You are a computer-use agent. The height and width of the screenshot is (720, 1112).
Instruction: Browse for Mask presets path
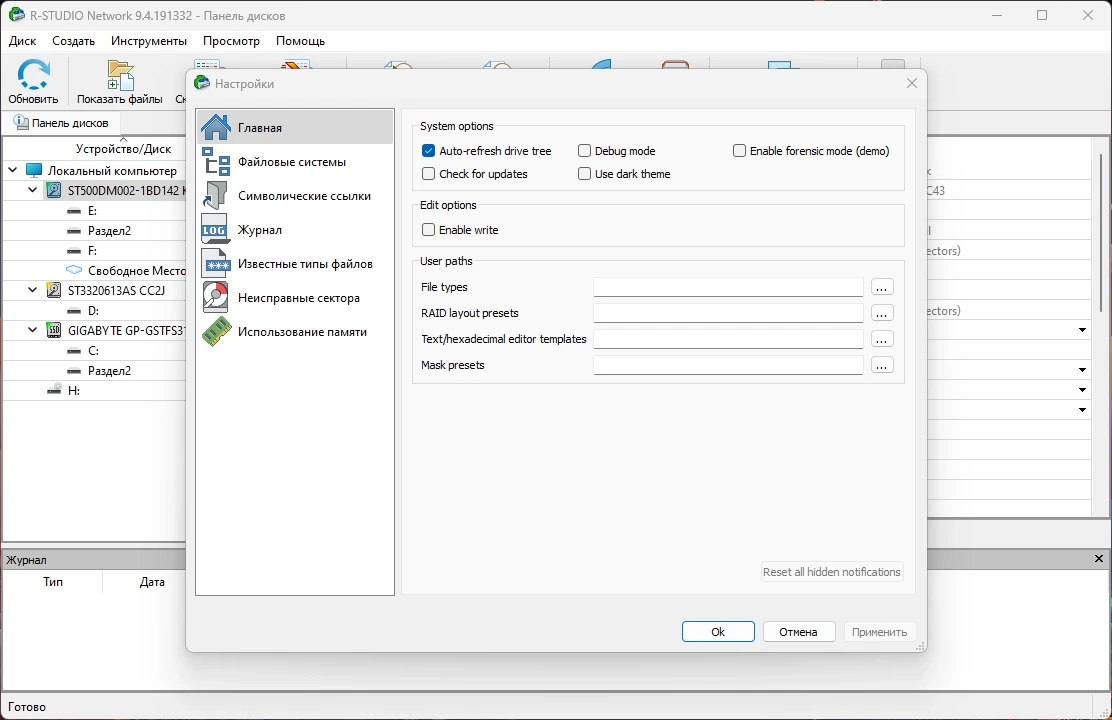pos(882,365)
